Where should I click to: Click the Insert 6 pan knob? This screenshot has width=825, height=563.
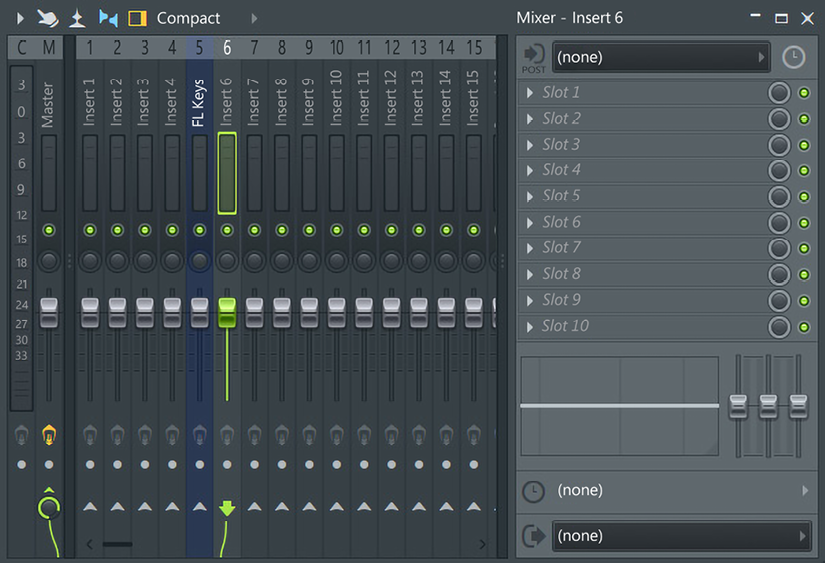click(x=227, y=261)
